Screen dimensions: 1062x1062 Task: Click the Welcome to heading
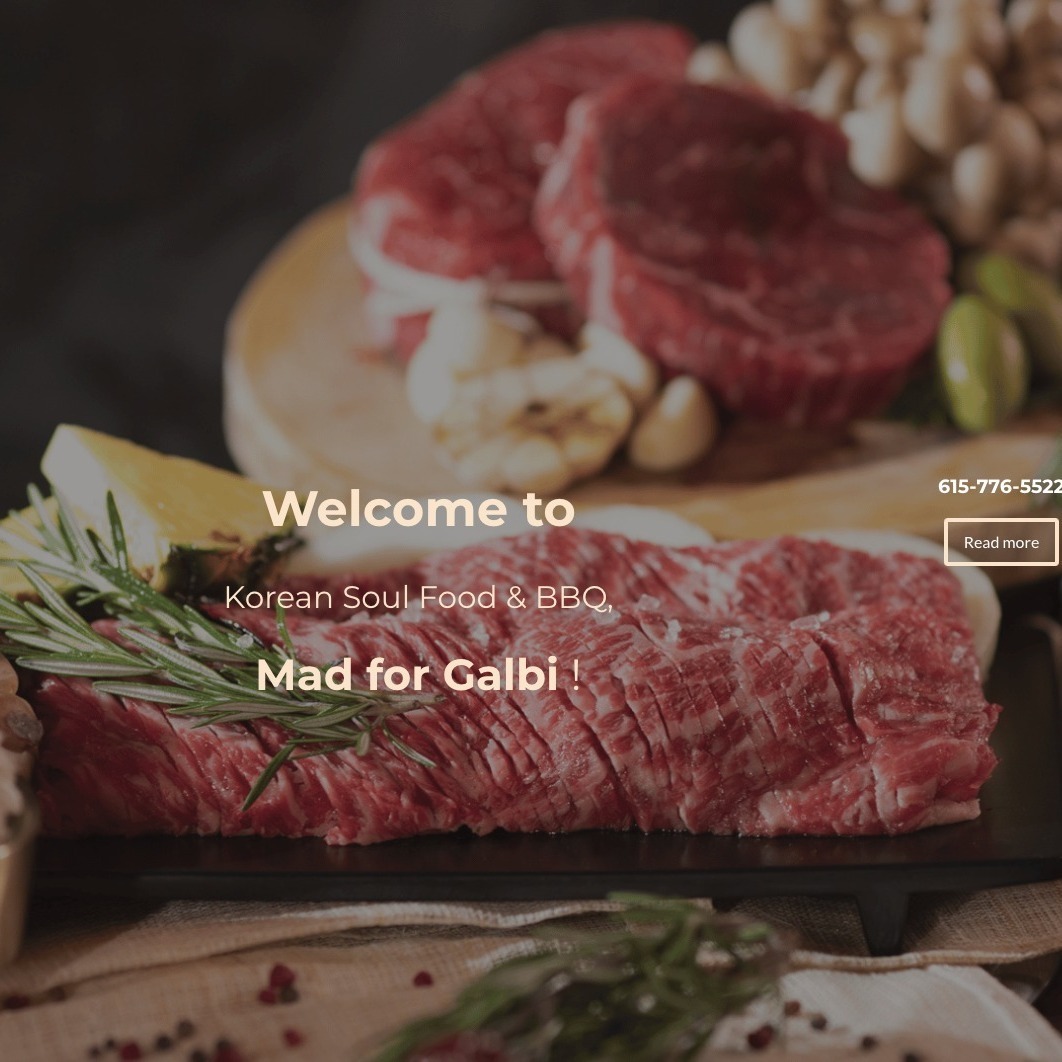pos(419,508)
